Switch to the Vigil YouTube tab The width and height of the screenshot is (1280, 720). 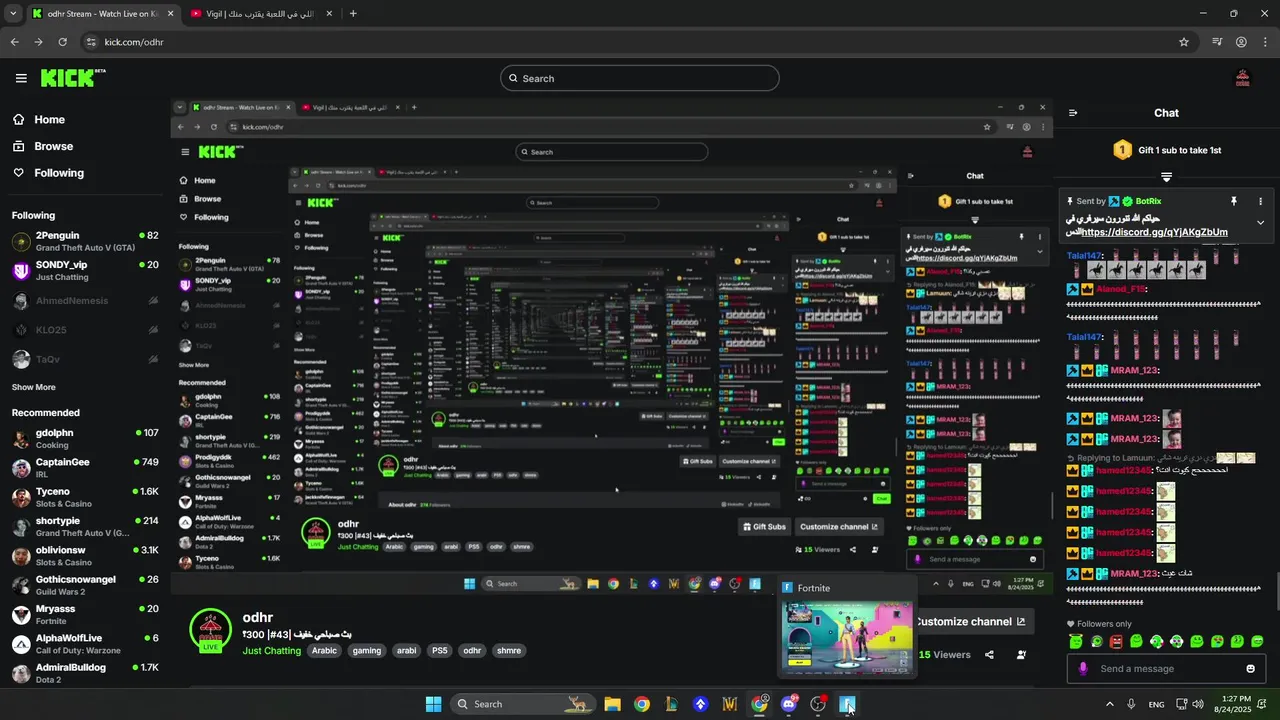point(261,14)
